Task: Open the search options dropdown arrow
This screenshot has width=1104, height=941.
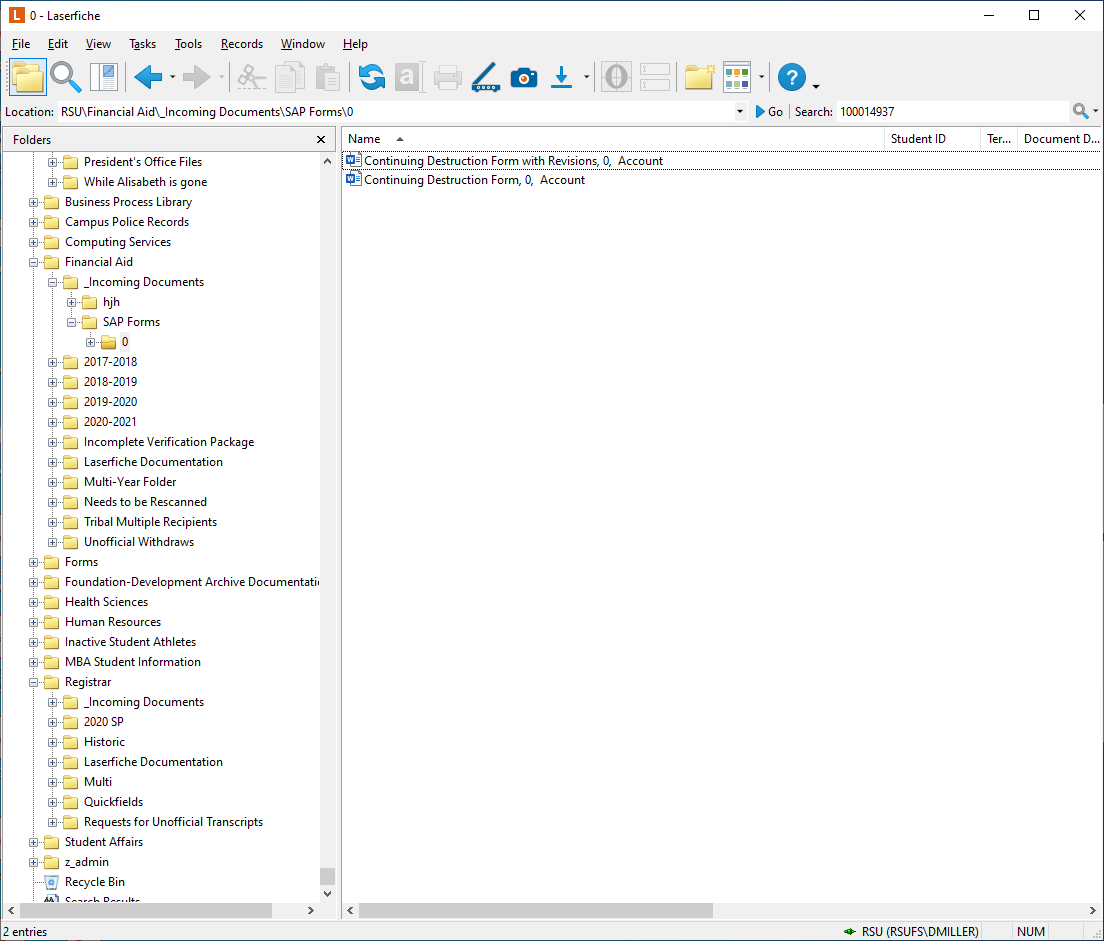Action: [x=1096, y=111]
